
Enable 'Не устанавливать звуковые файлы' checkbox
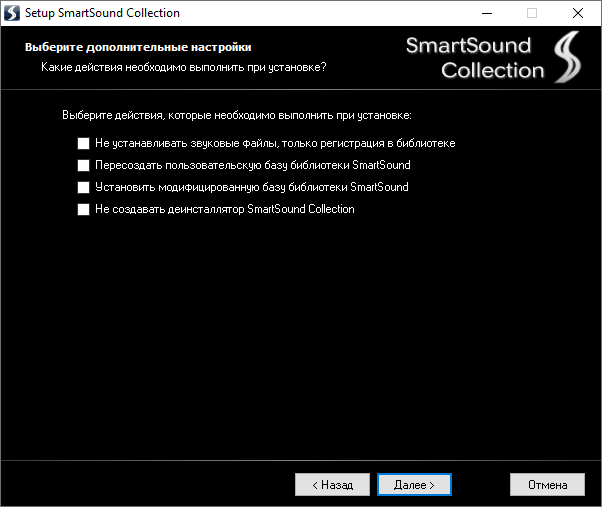[x=83, y=144]
